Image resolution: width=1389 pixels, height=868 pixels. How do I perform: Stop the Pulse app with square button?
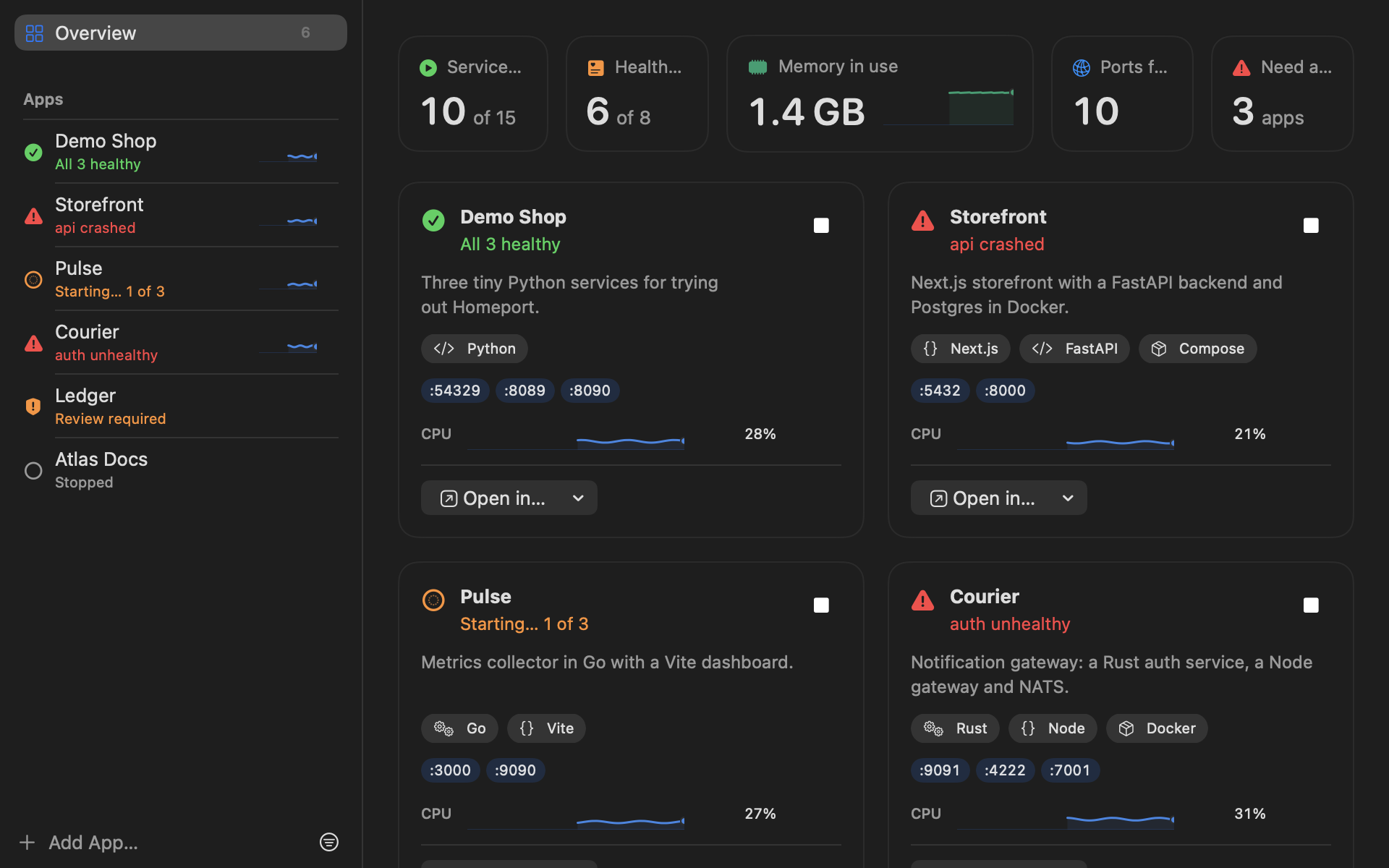click(x=821, y=605)
